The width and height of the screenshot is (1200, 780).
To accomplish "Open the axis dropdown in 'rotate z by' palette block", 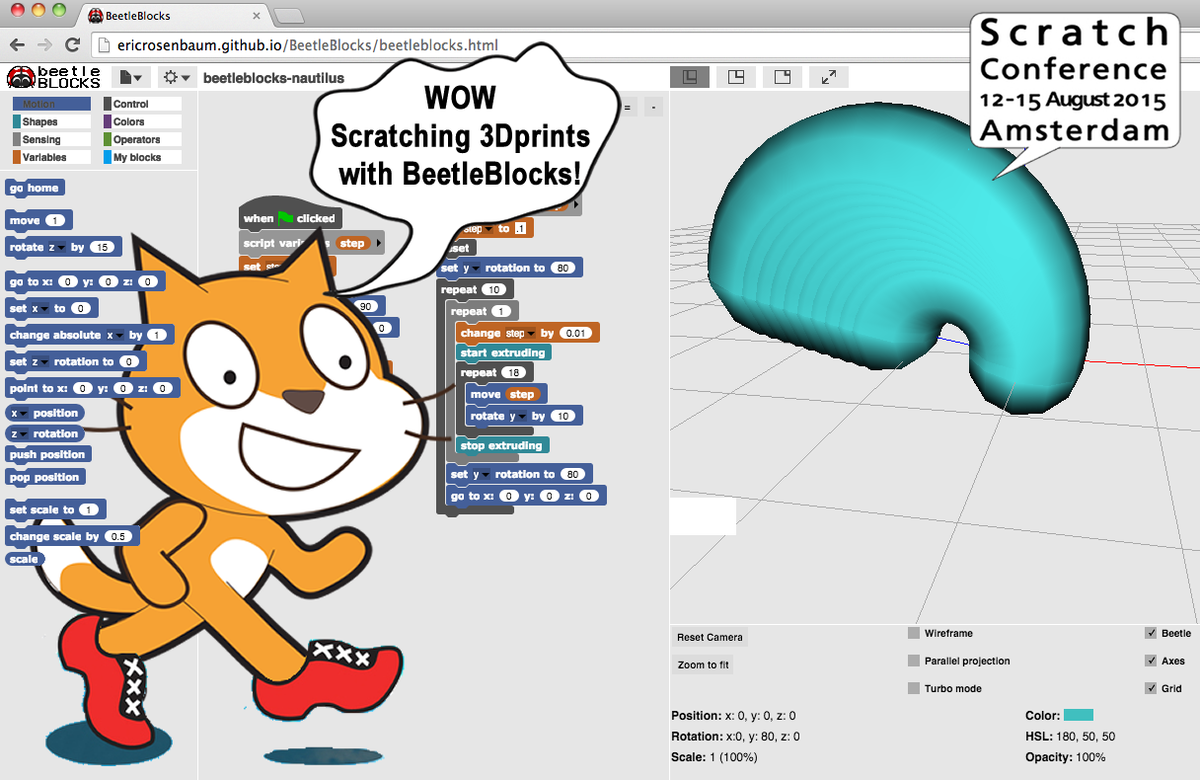I will coord(56,247).
